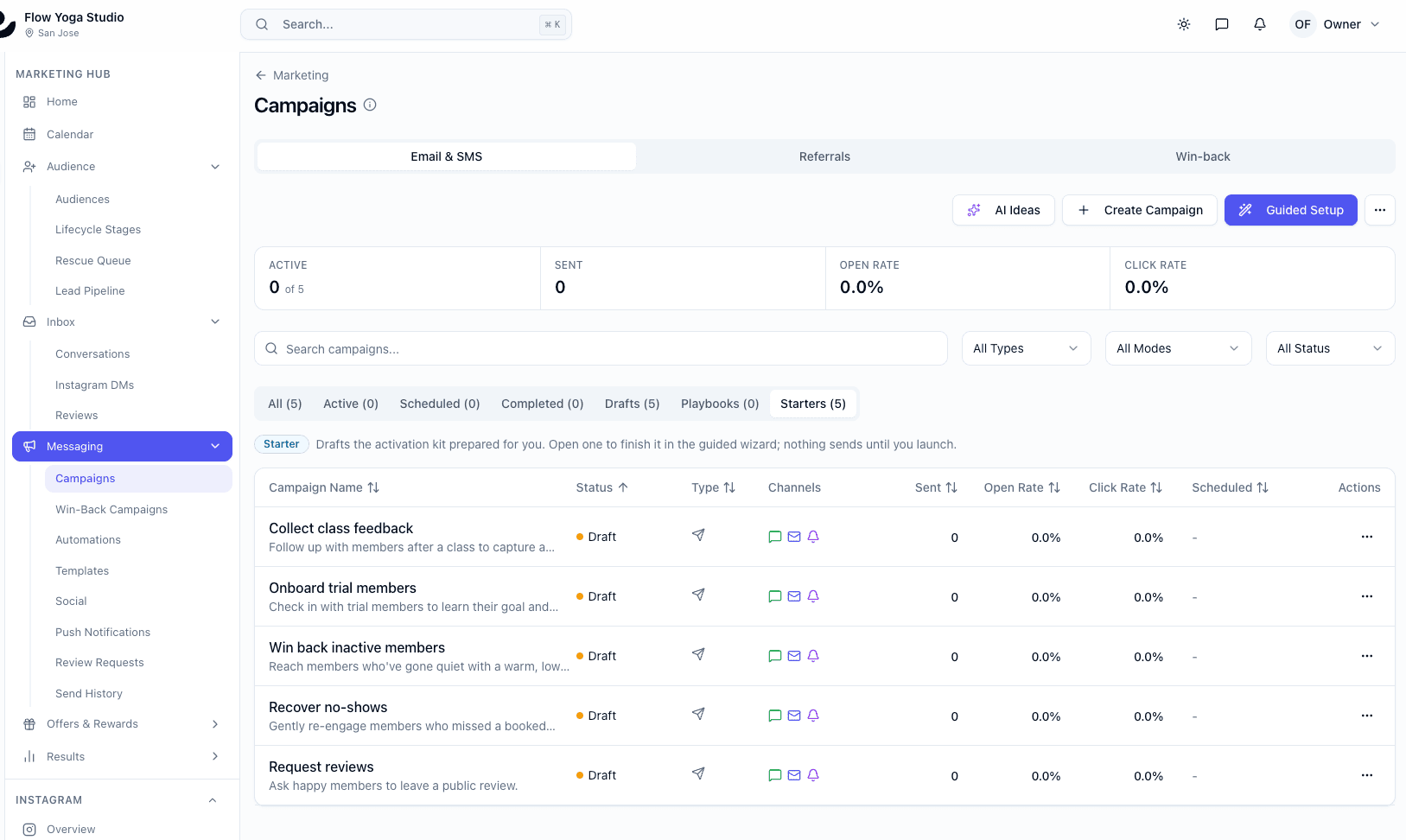This screenshot has width=1406, height=840.
Task: Open the chat messages icon in header
Action: (1222, 24)
